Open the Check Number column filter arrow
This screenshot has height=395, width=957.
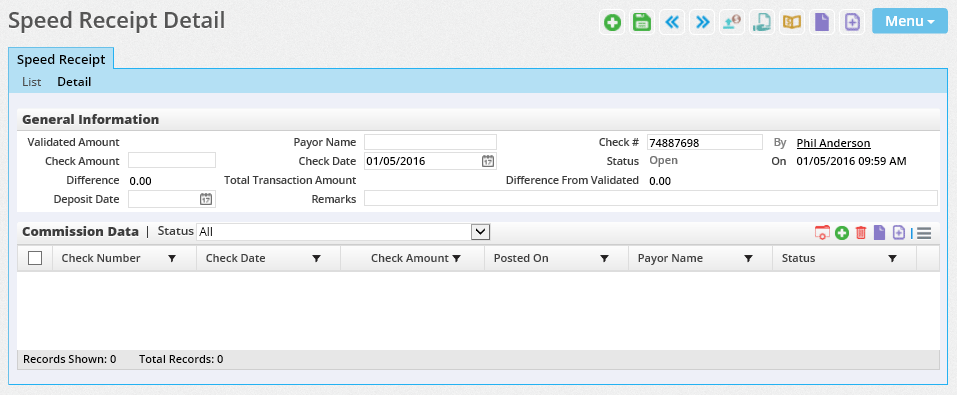click(172, 259)
